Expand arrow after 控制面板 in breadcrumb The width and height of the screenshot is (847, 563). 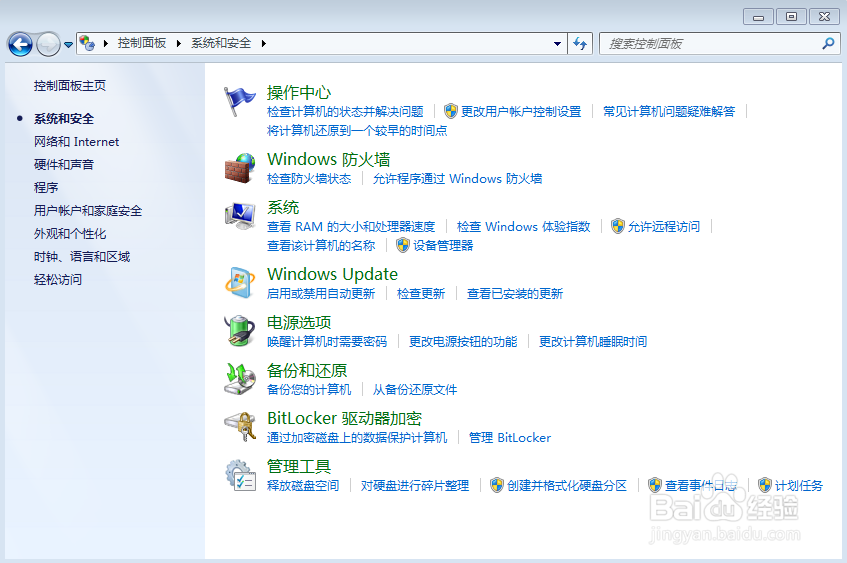point(179,43)
